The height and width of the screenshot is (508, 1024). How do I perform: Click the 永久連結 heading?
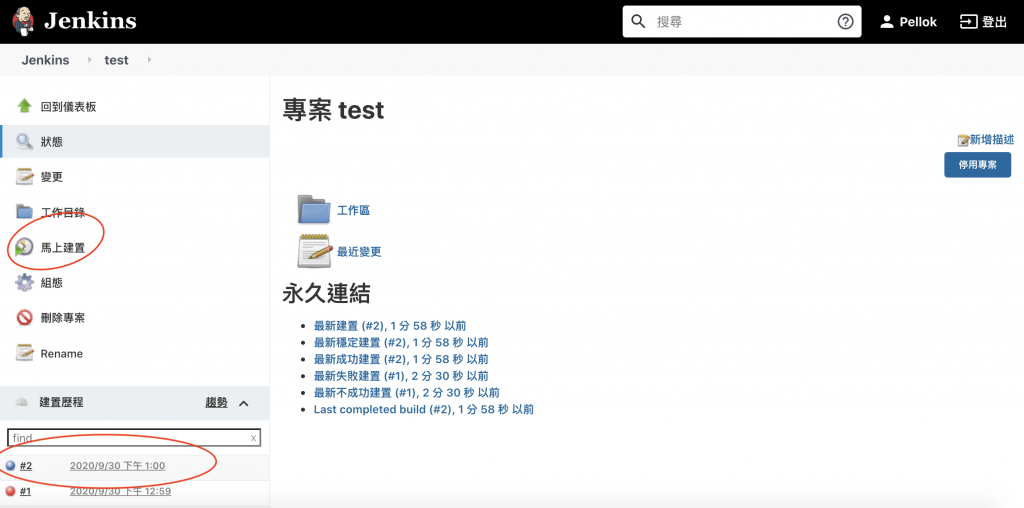327,293
